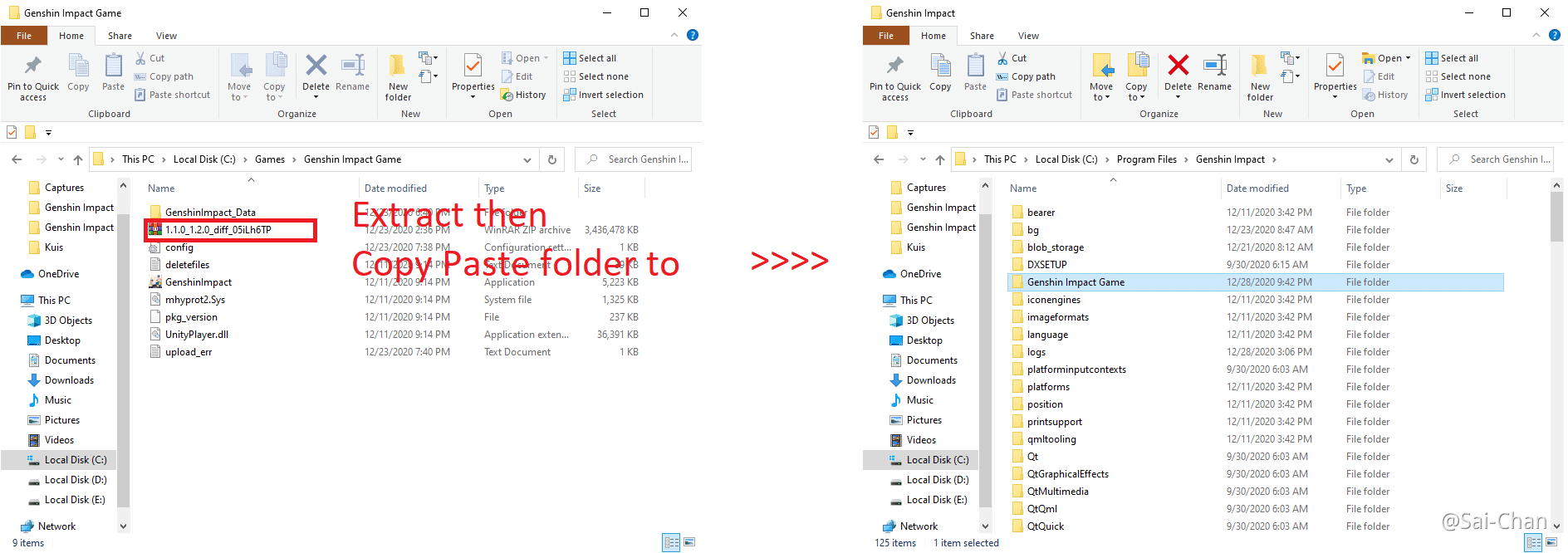Toggle properties checkmark in right quick access toolbar
Screen dimensions: 1568x553
click(x=874, y=132)
